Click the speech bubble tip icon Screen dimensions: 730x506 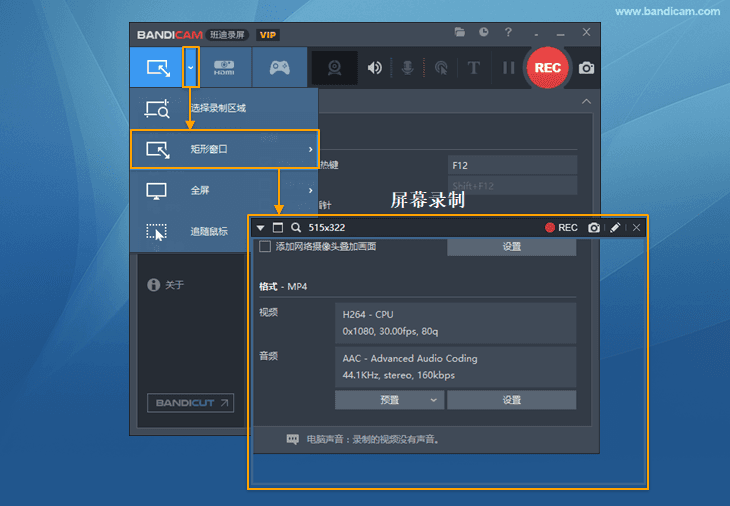click(293, 439)
